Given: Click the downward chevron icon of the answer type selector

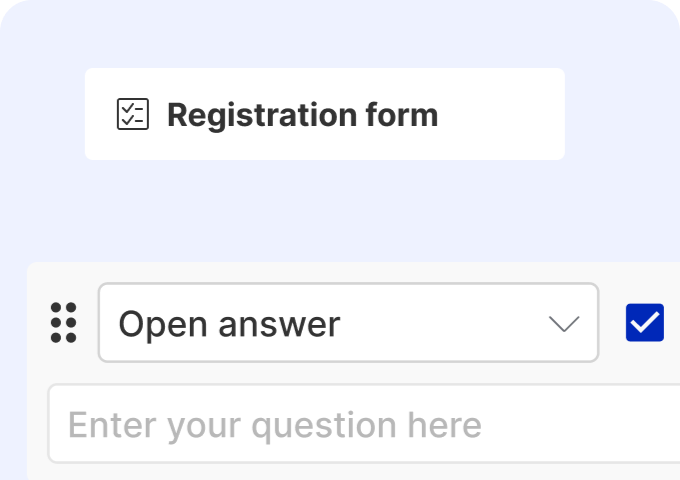Looking at the screenshot, I should point(564,323).
